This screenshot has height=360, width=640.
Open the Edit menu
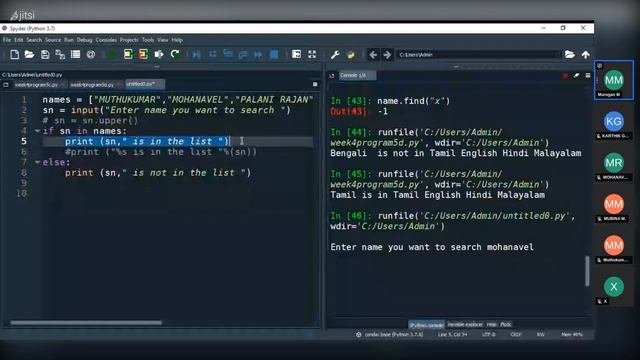pyautogui.click(x=19, y=40)
